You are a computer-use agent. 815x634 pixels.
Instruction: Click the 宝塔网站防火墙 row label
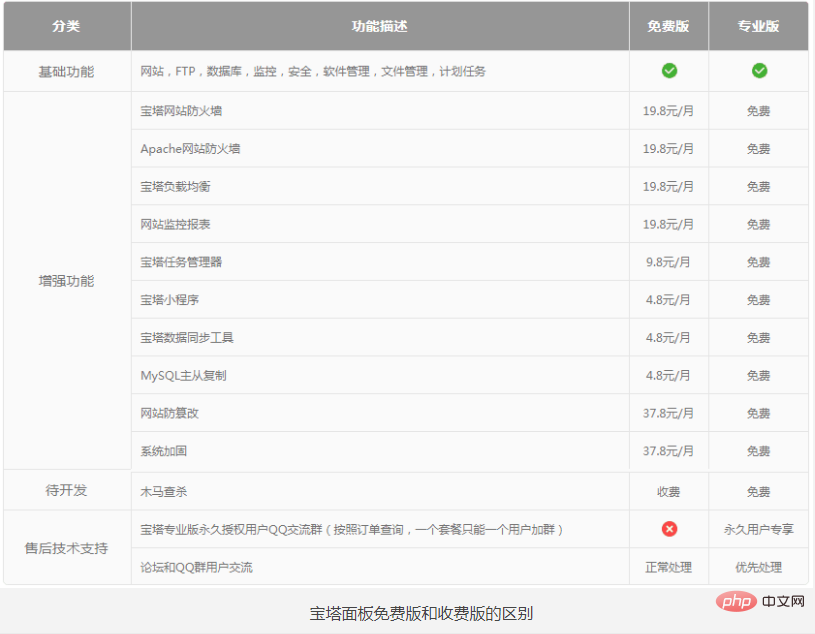click(181, 111)
